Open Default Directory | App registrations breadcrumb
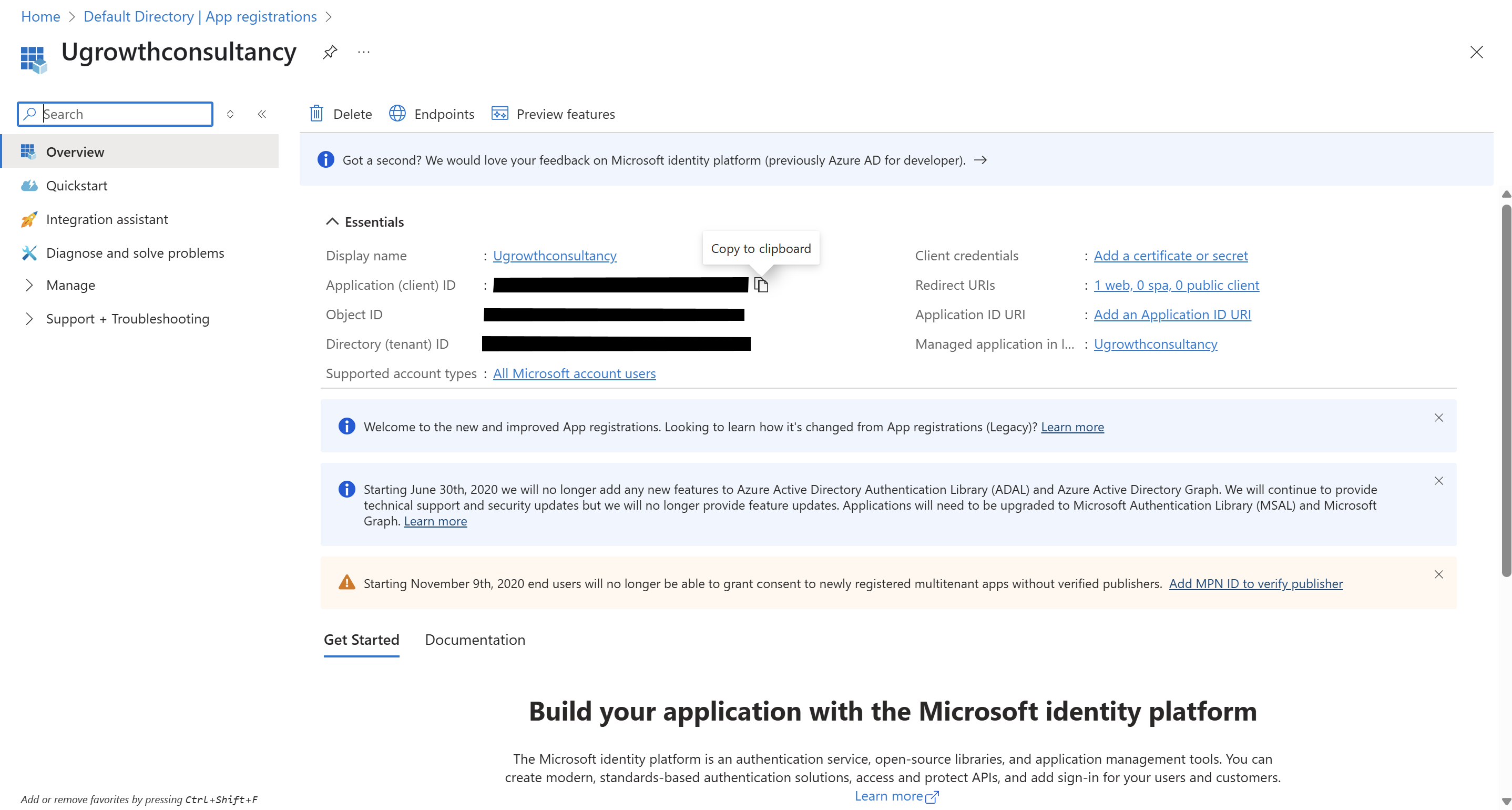The height and width of the screenshot is (810, 1512). pyautogui.click(x=200, y=16)
